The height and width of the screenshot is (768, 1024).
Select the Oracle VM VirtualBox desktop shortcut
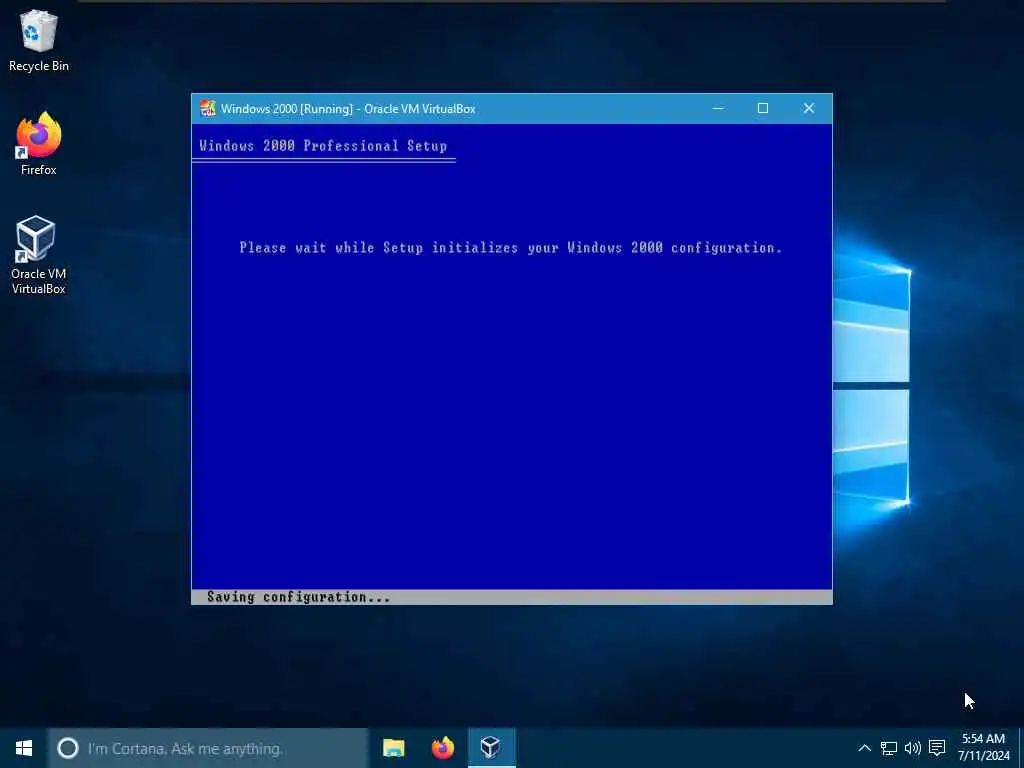coord(39,255)
